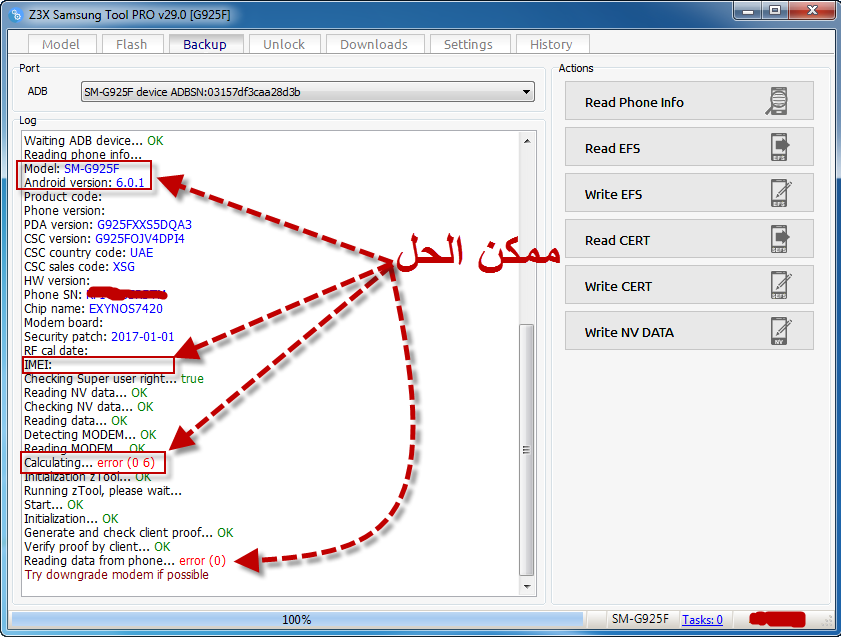Click the Chip name EXYNOS7420 value
The height and width of the screenshot is (637, 841).
126,309
